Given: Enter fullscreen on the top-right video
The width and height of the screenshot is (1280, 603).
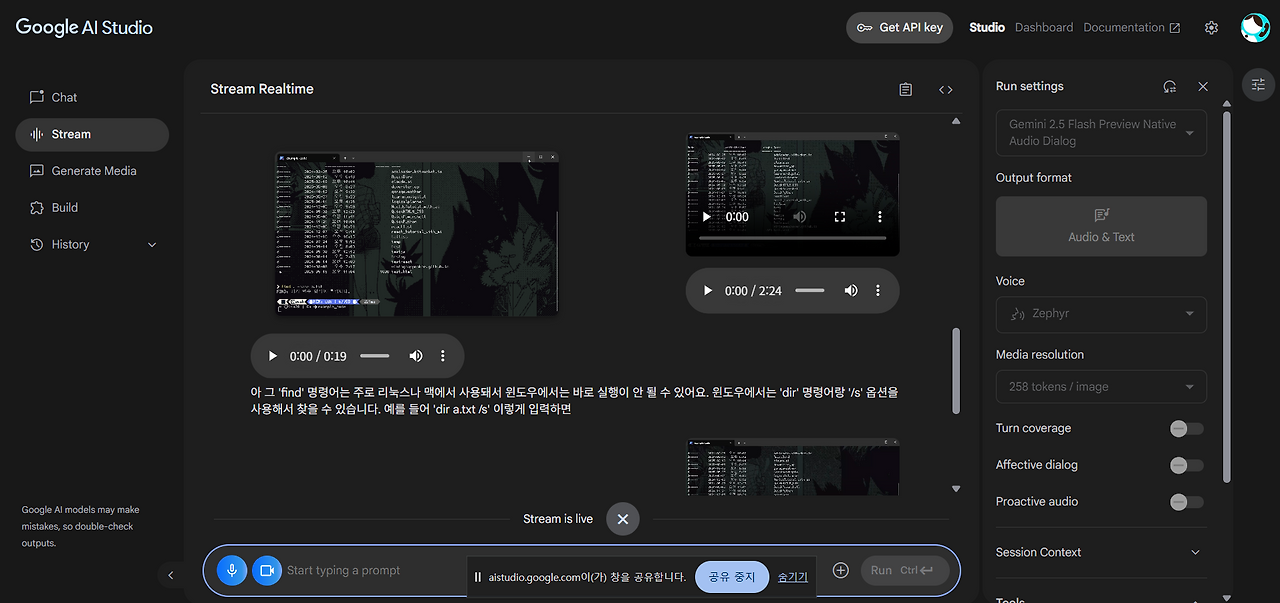Looking at the screenshot, I should [840, 217].
